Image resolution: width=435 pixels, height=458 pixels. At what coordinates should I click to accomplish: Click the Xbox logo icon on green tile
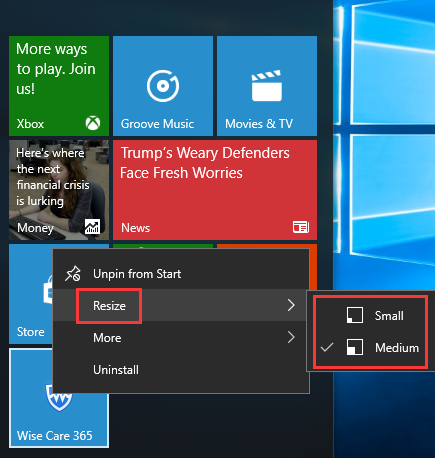pos(93,123)
